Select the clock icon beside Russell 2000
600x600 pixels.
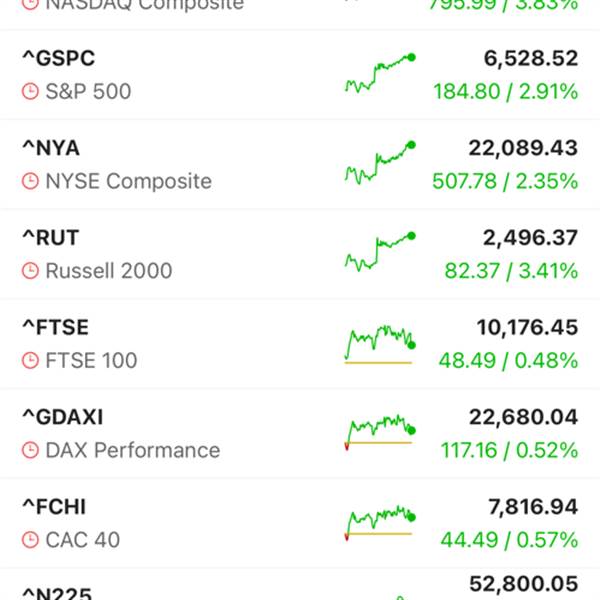30,271
